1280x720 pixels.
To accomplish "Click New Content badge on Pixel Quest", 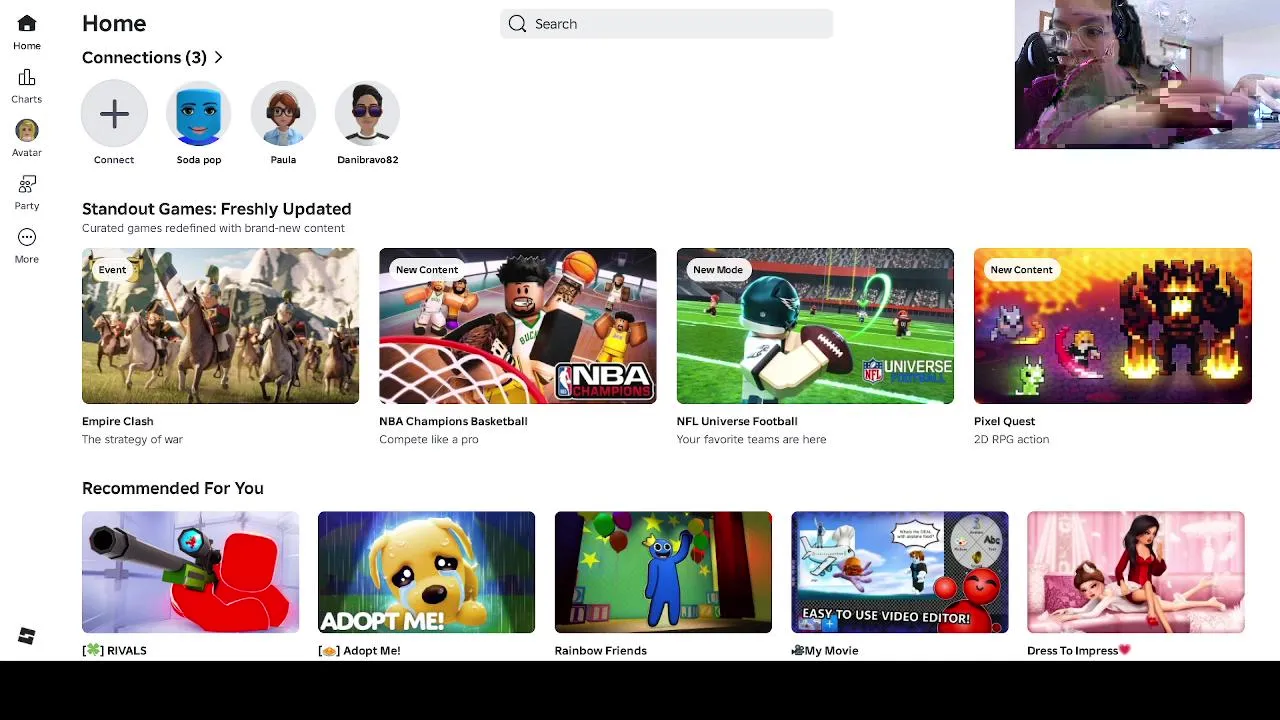I will (1021, 270).
